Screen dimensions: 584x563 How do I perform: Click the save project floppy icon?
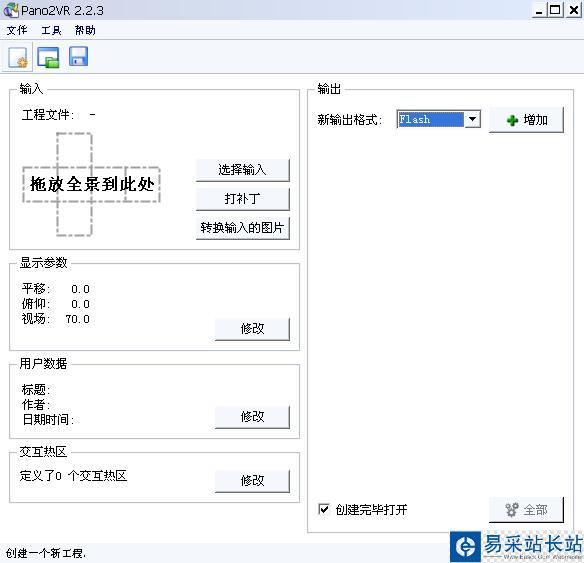tap(78, 57)
